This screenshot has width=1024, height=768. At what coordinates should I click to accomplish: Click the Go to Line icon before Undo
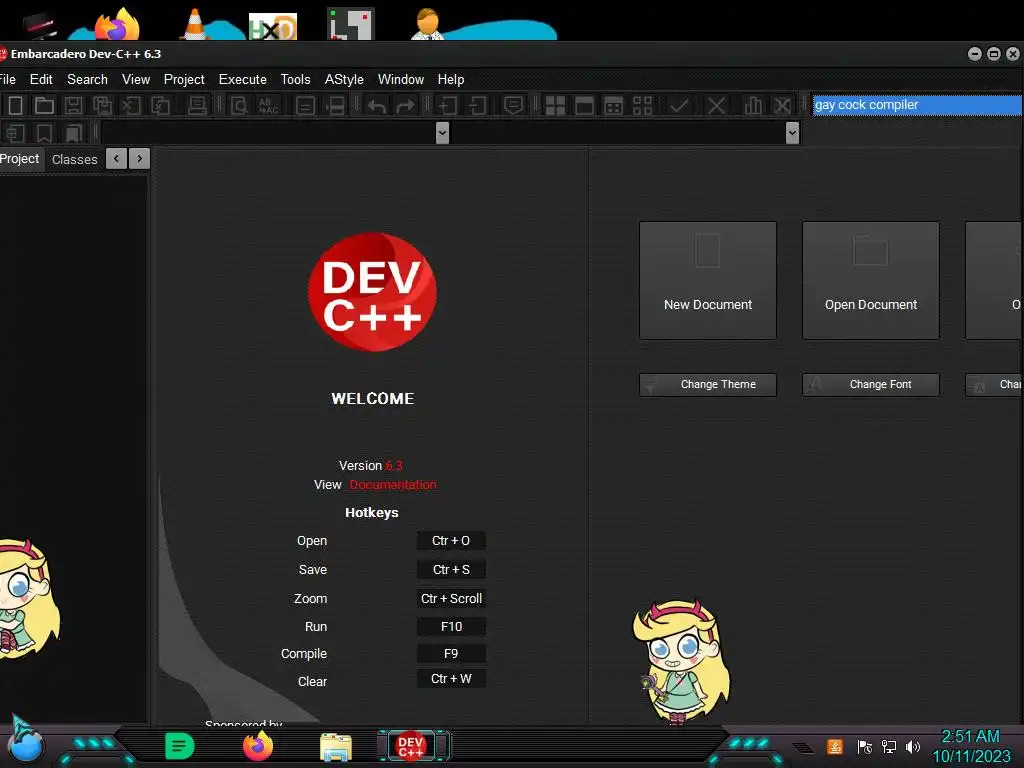click(x=335, y=105)
